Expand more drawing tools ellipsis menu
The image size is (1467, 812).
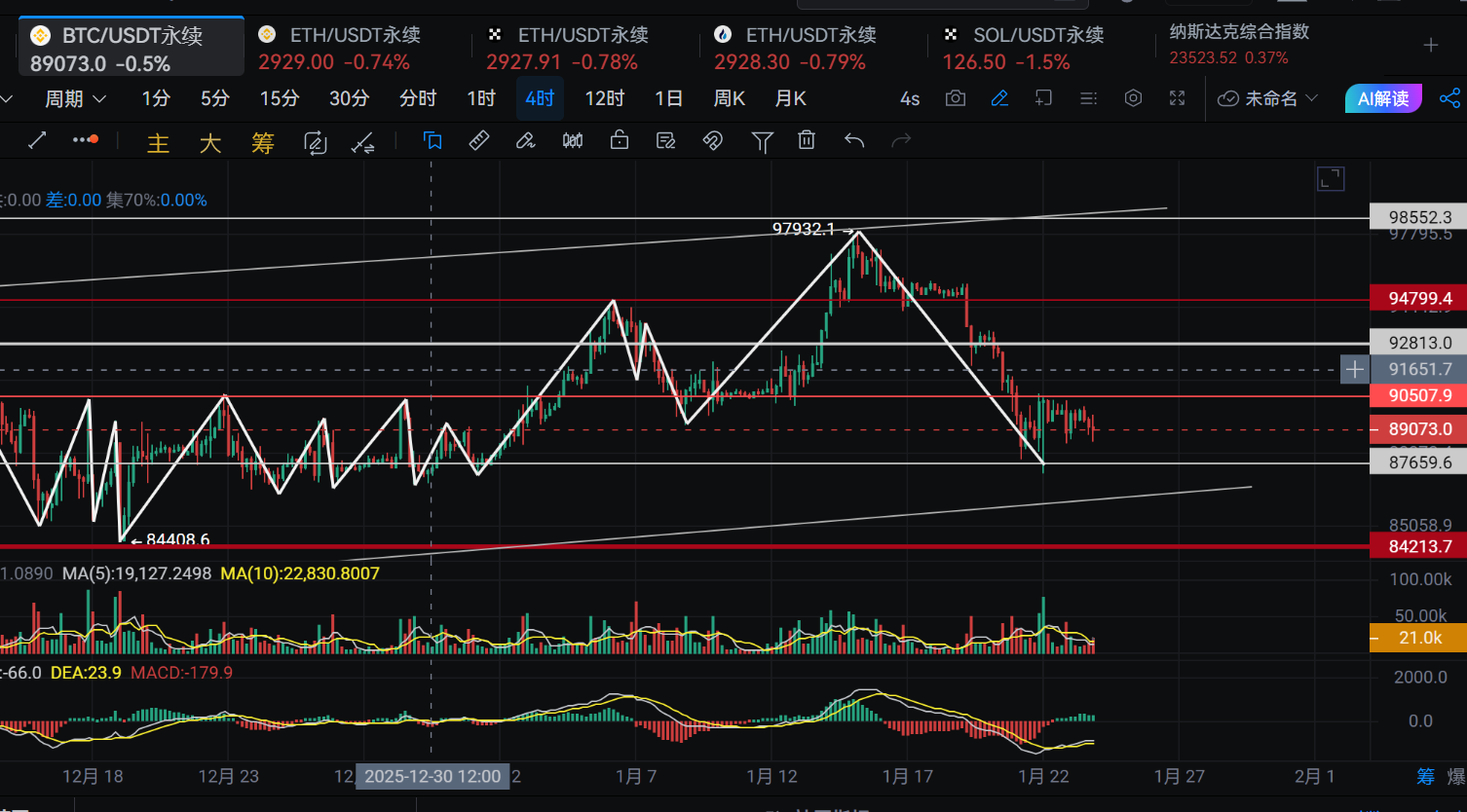85,140
